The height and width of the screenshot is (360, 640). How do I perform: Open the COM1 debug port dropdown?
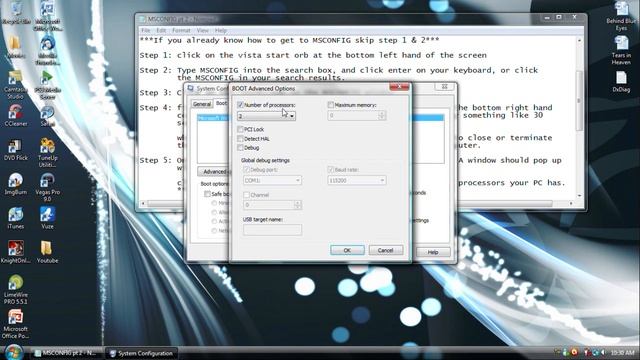point(272,180)
